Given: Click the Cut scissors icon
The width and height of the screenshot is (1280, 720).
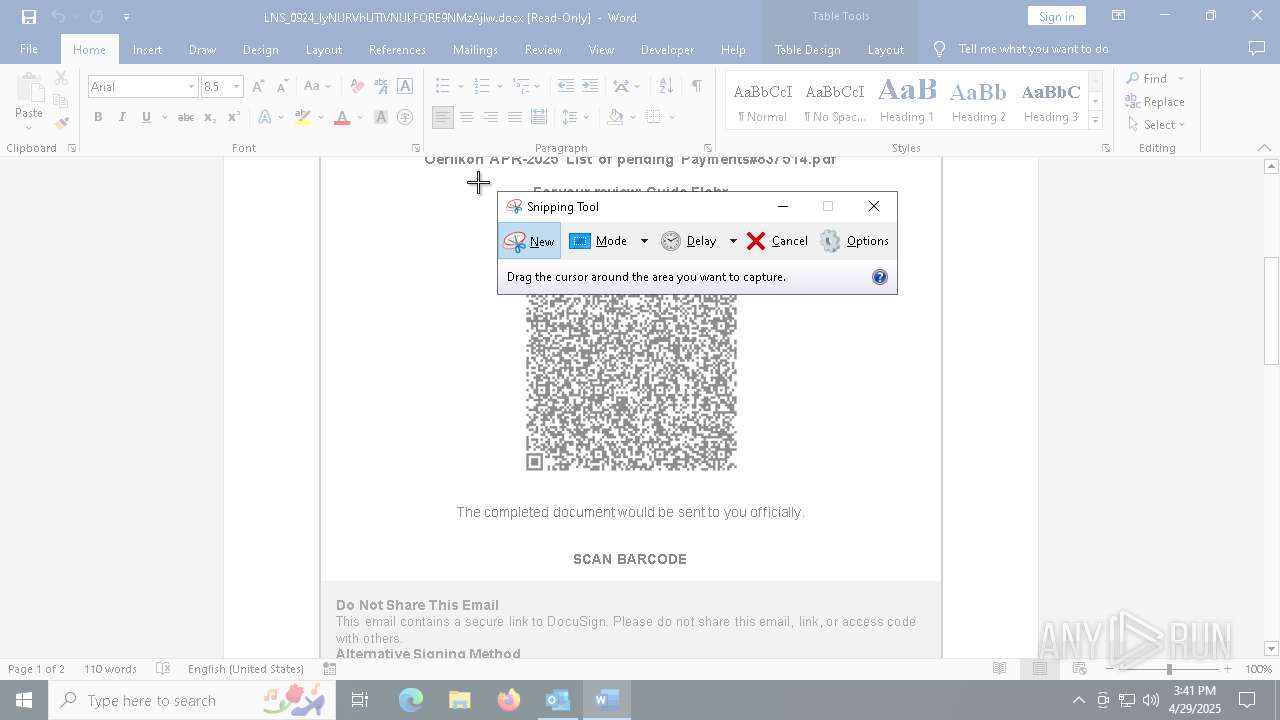Looking at the screenshot, I should (61, 78).
